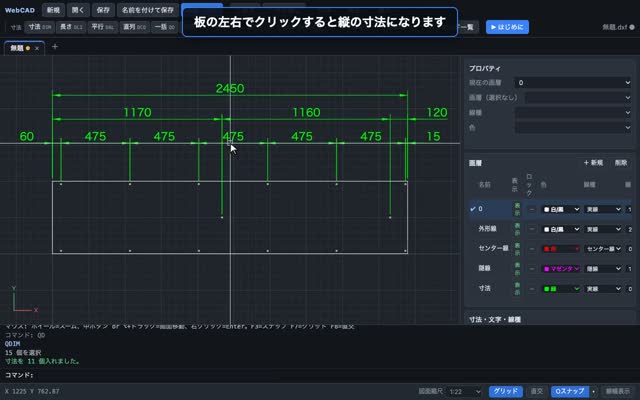This screenshot has width=640, height=400.
Task: Click the WebCAD logo
Action: click(20, 10)
